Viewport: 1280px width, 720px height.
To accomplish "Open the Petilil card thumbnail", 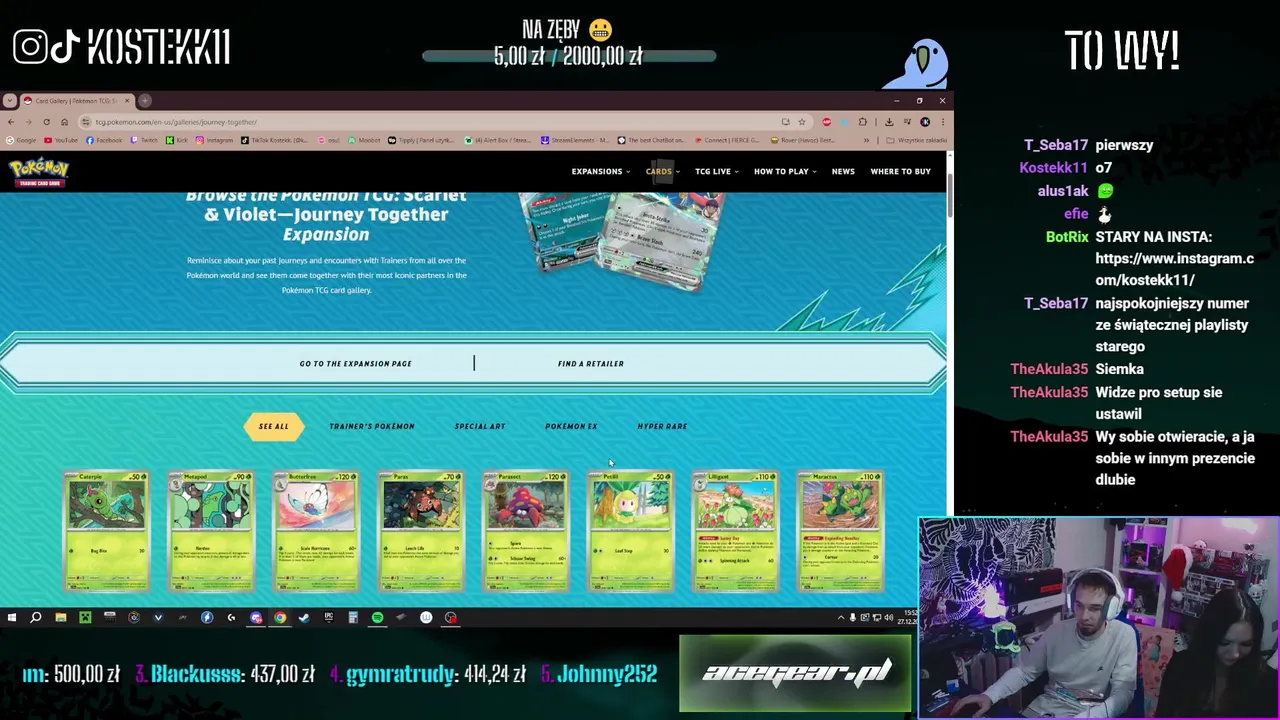I will pyautogui.click(x=631, y=532).
